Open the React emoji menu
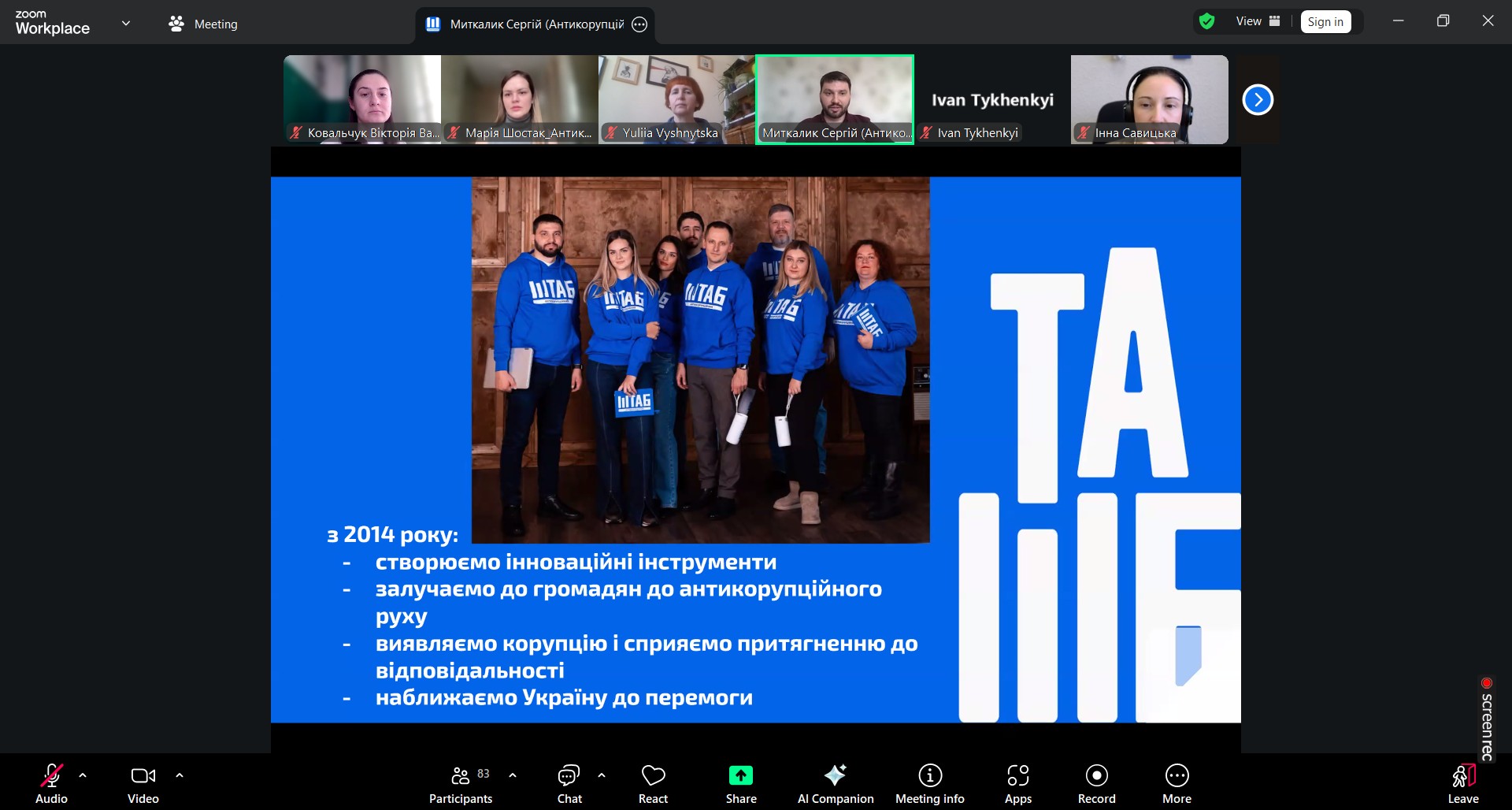The width and height of the screenshot is (1512, 810). (x=653, y=783)
